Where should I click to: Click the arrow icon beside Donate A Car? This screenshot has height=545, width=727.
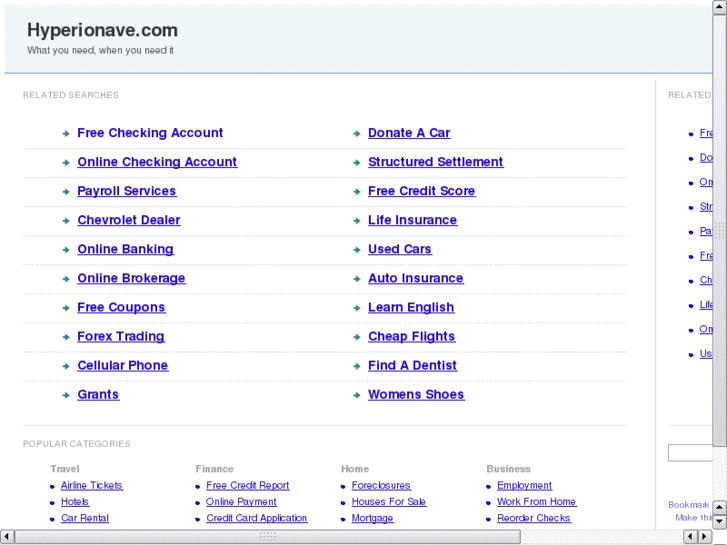coord(357,134)
